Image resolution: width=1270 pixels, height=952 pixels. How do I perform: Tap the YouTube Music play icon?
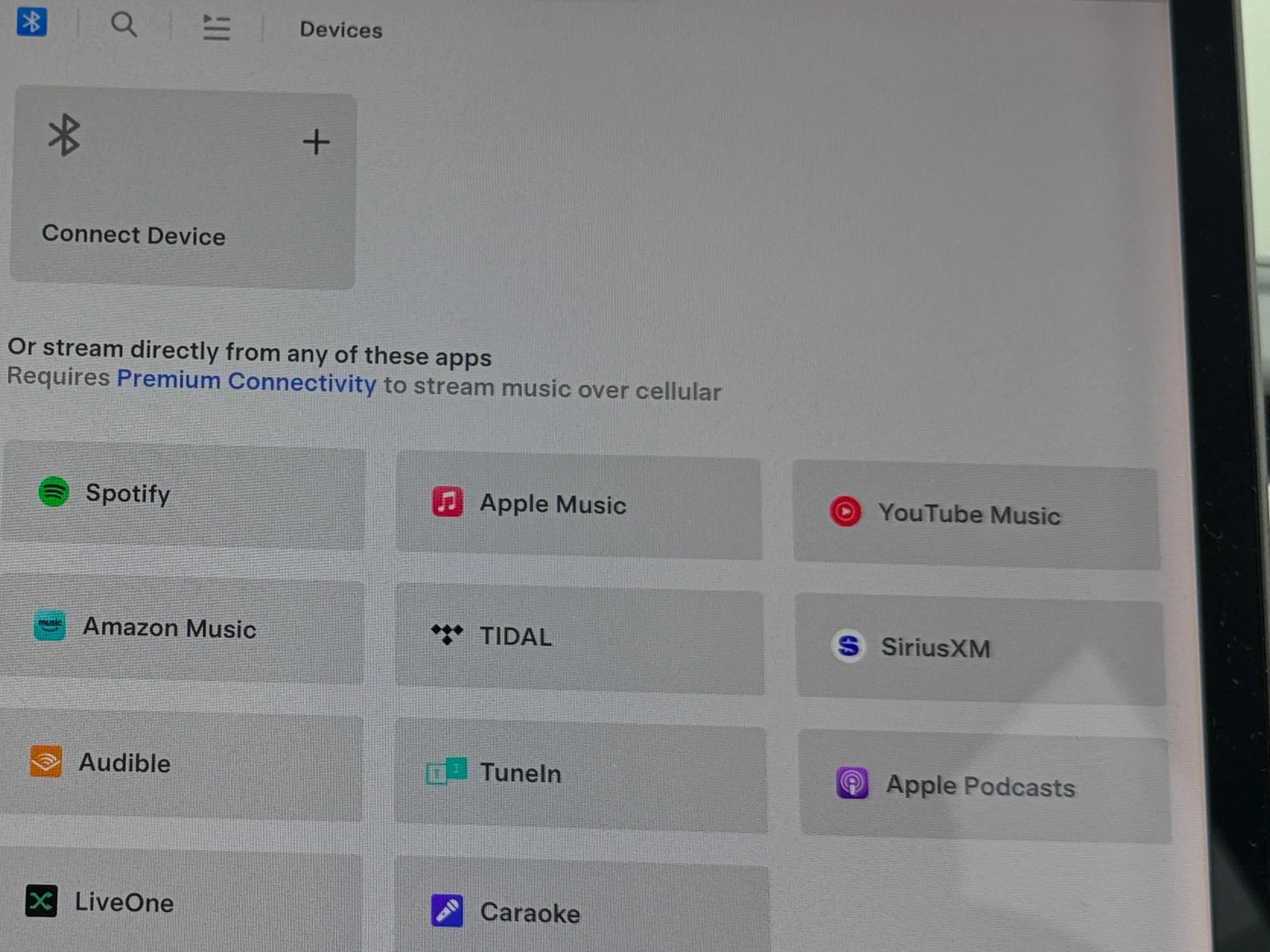coord(845,511)
